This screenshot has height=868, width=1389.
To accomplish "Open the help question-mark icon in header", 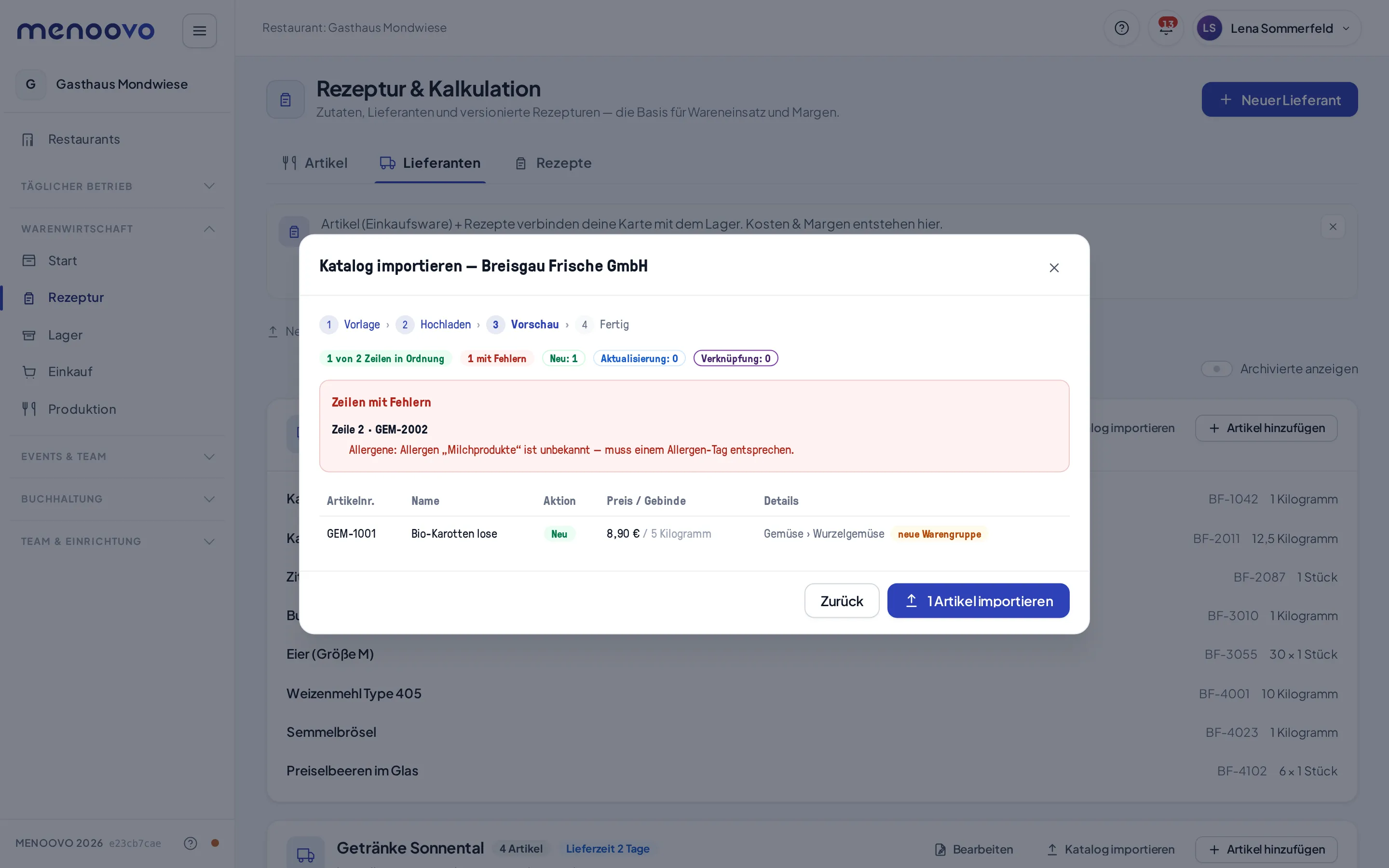I will pyautogui.click(x=1121, y=28).
